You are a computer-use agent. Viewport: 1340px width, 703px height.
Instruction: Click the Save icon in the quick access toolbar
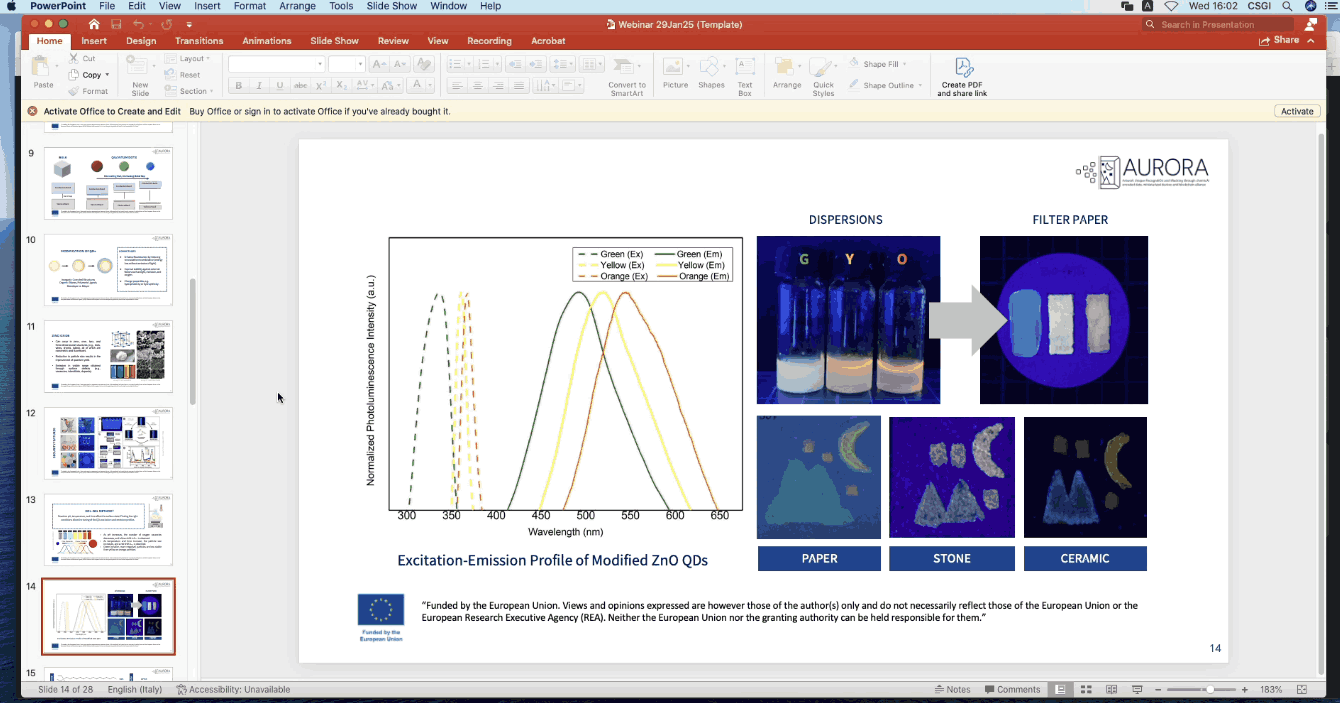coord(117,24)
